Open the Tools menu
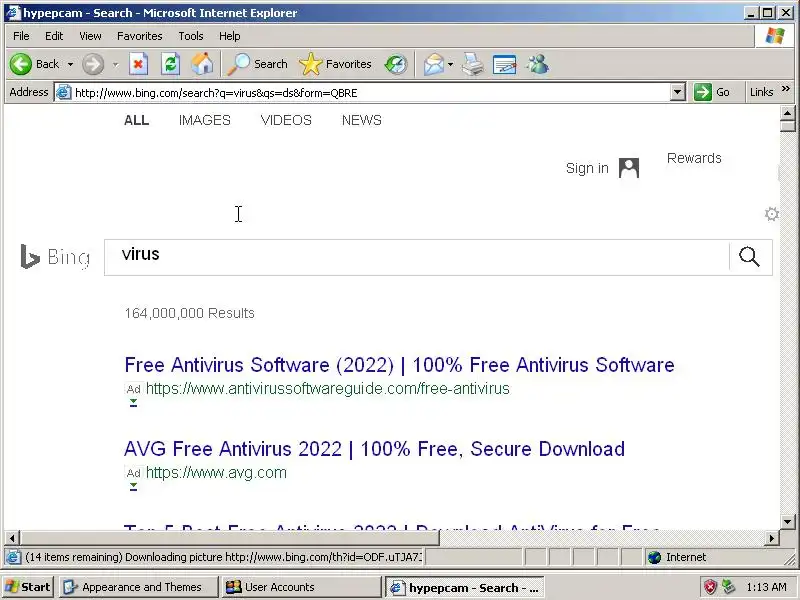This screenshot has width=800, height=600. pos(191,36)
